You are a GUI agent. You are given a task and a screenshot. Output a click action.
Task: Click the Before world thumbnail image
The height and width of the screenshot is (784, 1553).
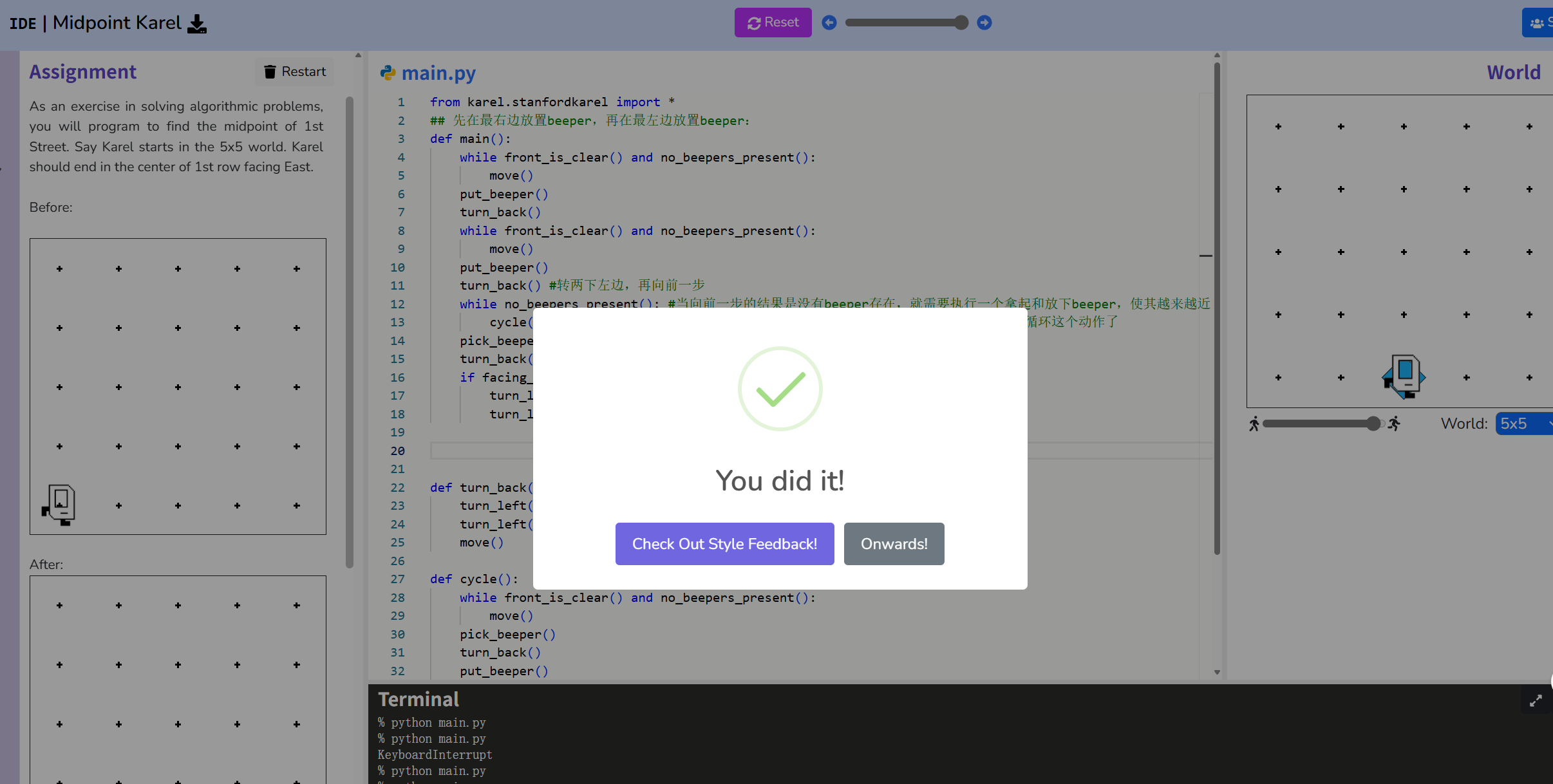(x=178, y=386)
